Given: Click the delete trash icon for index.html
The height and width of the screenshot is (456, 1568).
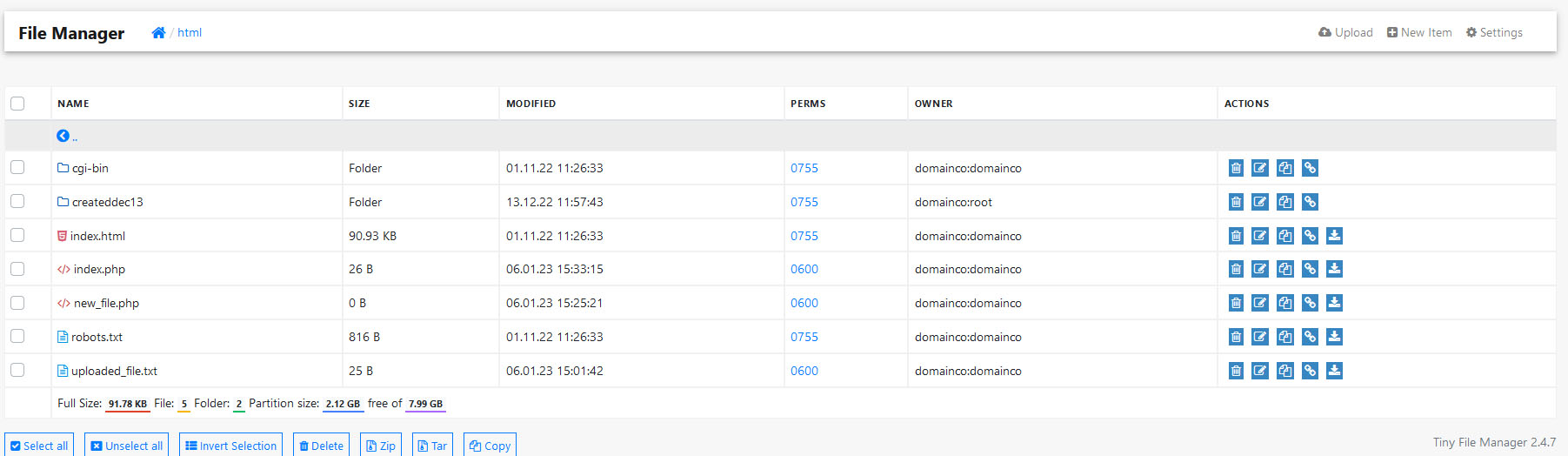Looking at the screenshot, I should 1236,236.
